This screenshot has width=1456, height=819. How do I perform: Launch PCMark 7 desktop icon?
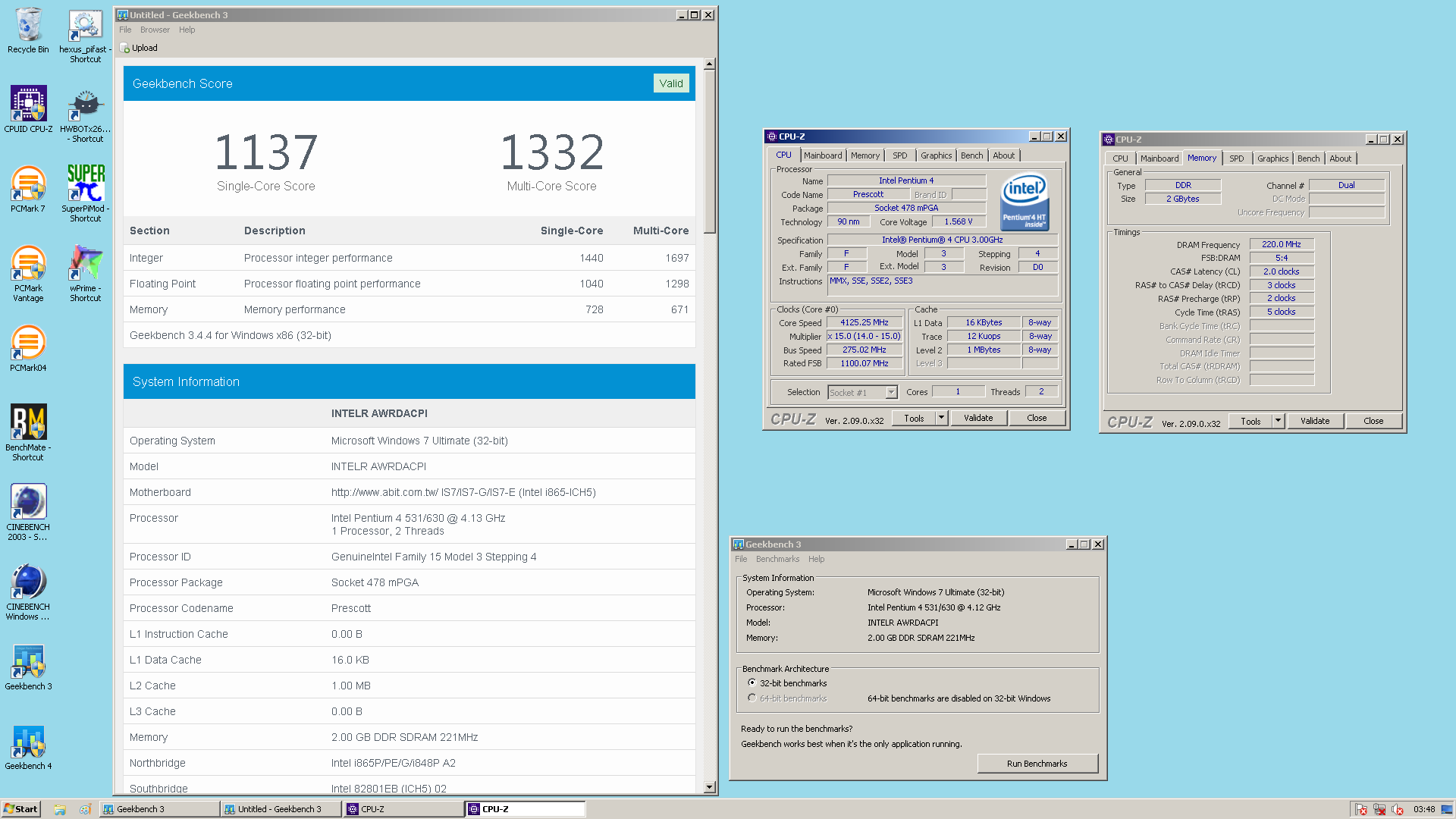click(28, 189)
